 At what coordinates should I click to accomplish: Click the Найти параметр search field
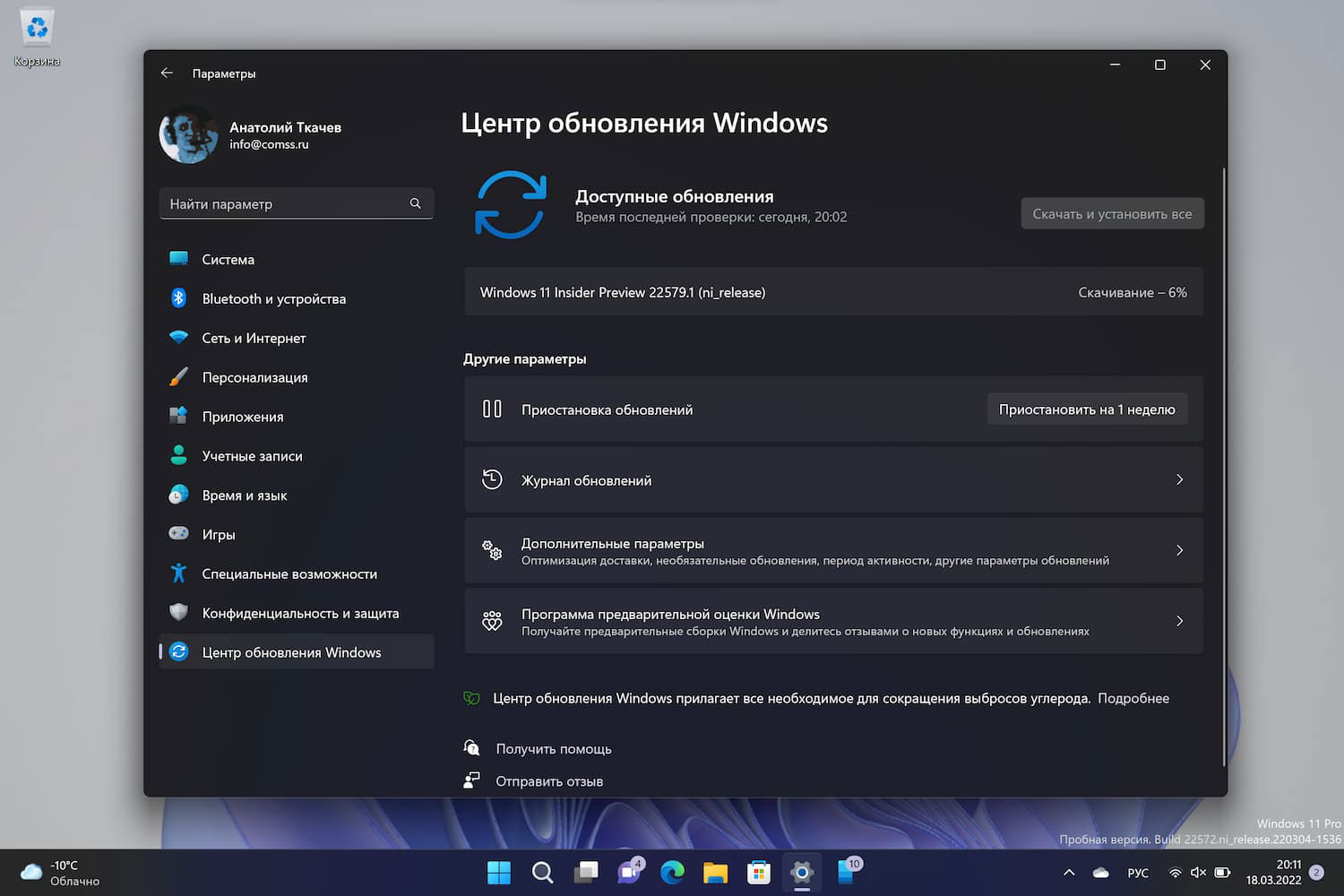(x=296, y=203)
